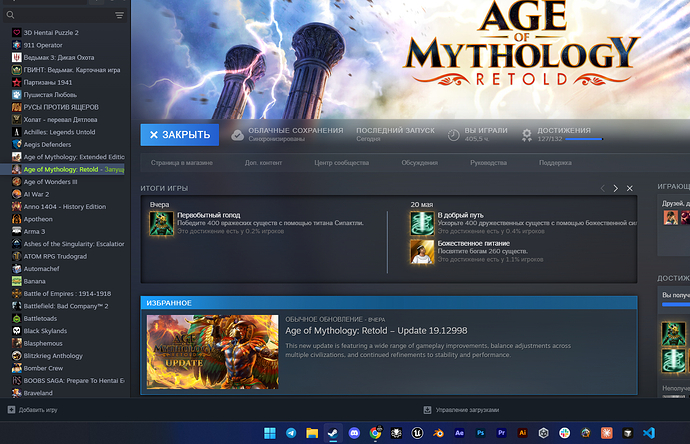Screen dimensions: 690x444
Task: Click the cloud saves status icon
Action: [x=238, y=135]
